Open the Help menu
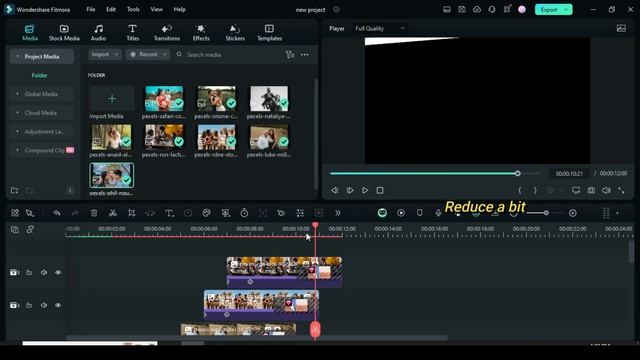Viewport: 640px width, 360px height. (x=179, y=9)
